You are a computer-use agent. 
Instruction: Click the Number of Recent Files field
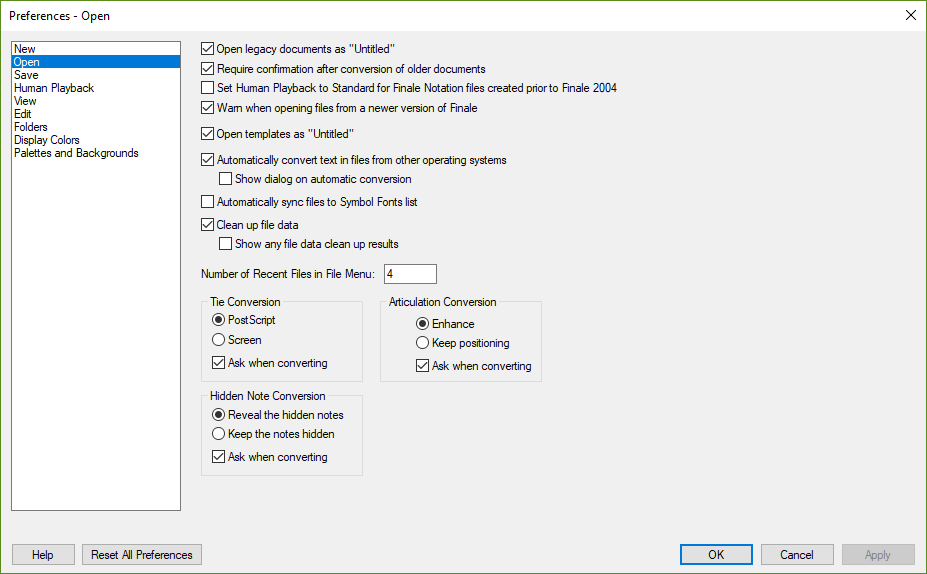[410, 274]
